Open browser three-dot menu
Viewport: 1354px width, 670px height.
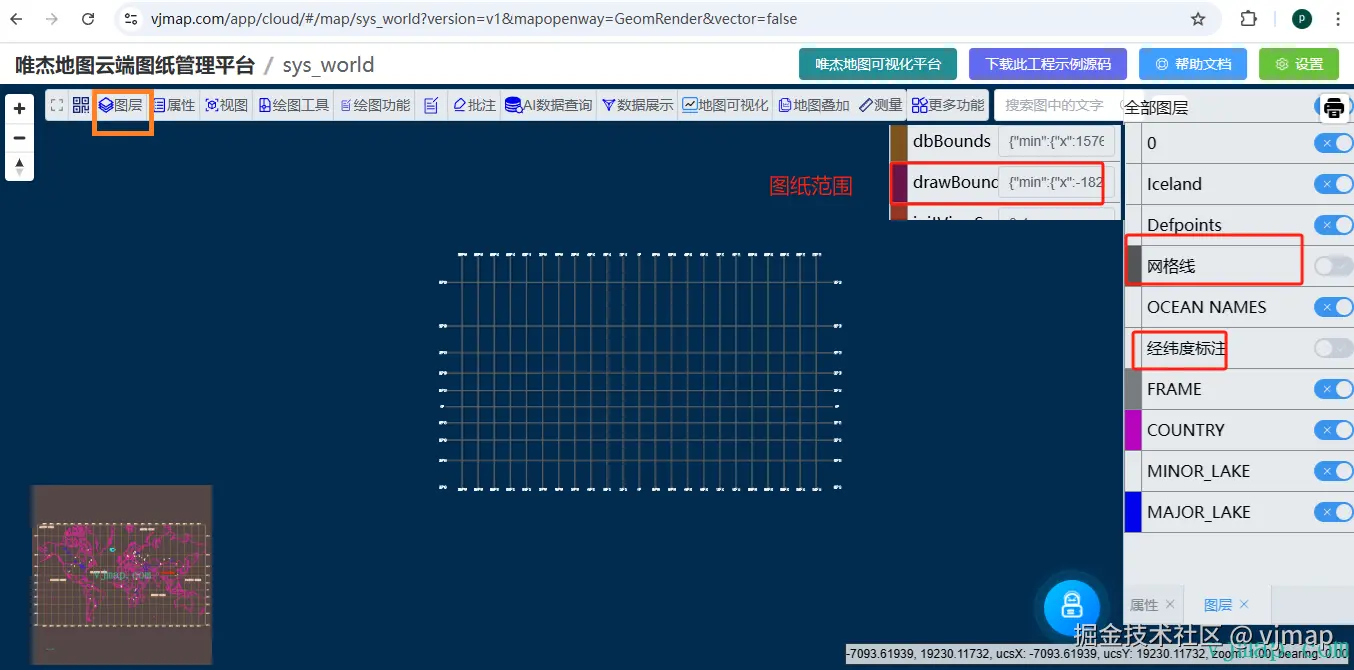click(x=1337, y=19)
